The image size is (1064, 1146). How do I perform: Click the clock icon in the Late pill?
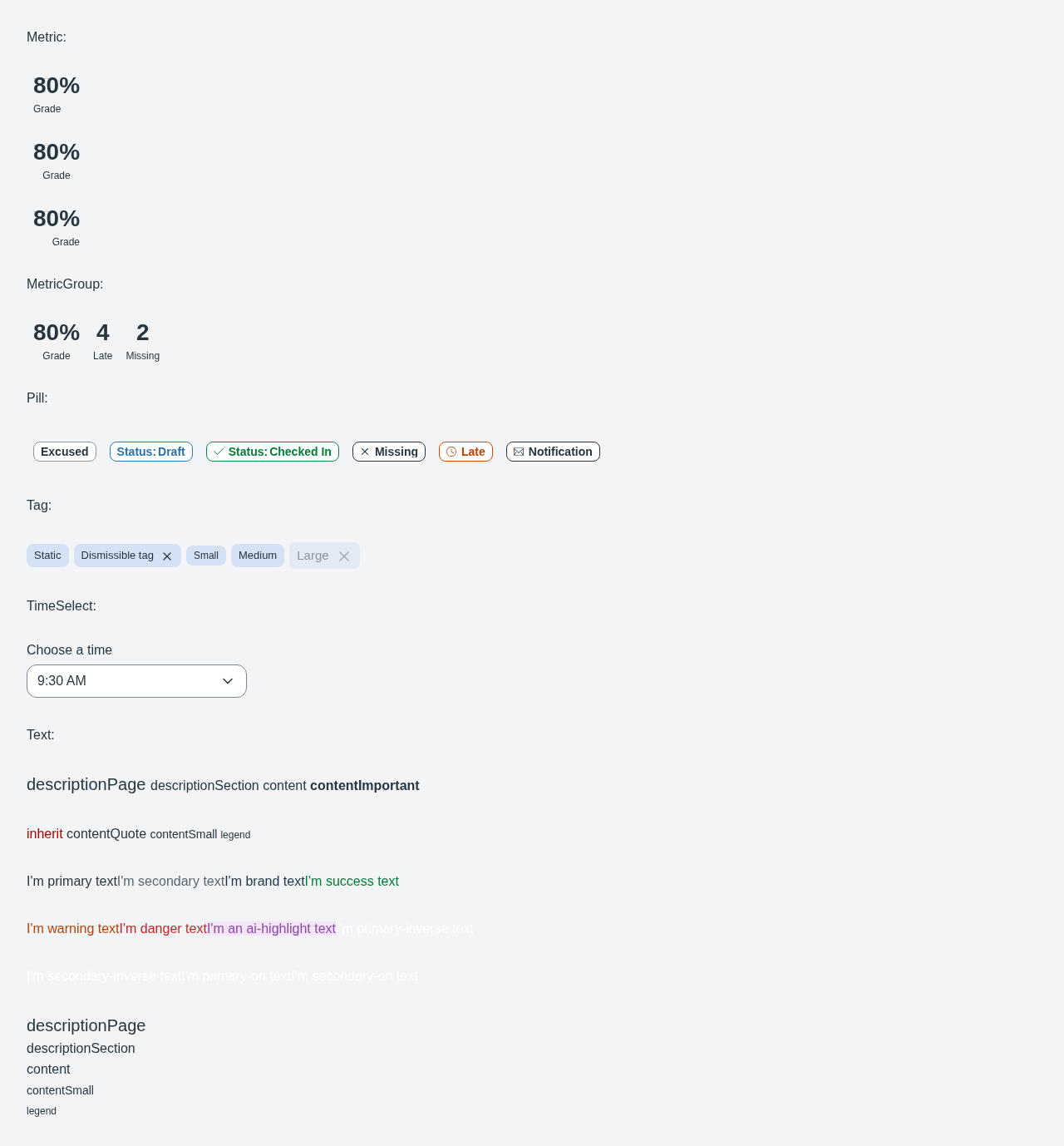(451, 452)
